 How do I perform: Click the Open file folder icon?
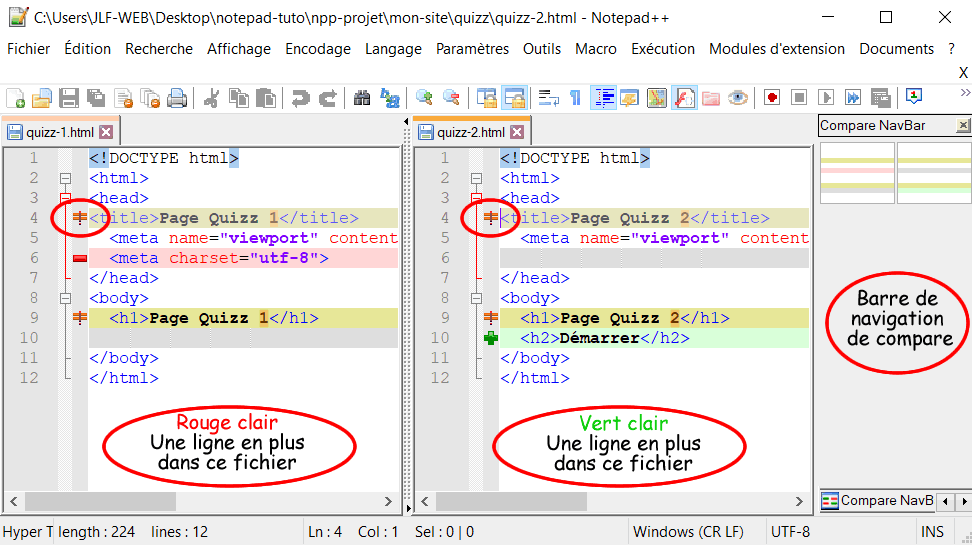(42, 98)
